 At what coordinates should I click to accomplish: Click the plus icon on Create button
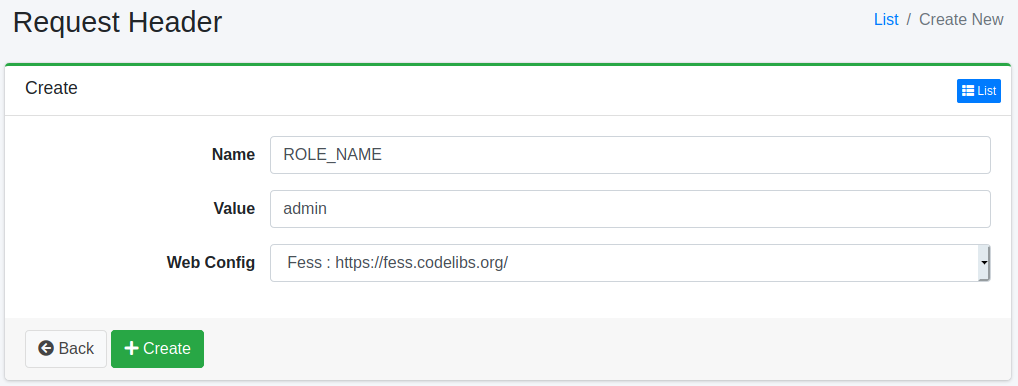[x=131, y=348]
